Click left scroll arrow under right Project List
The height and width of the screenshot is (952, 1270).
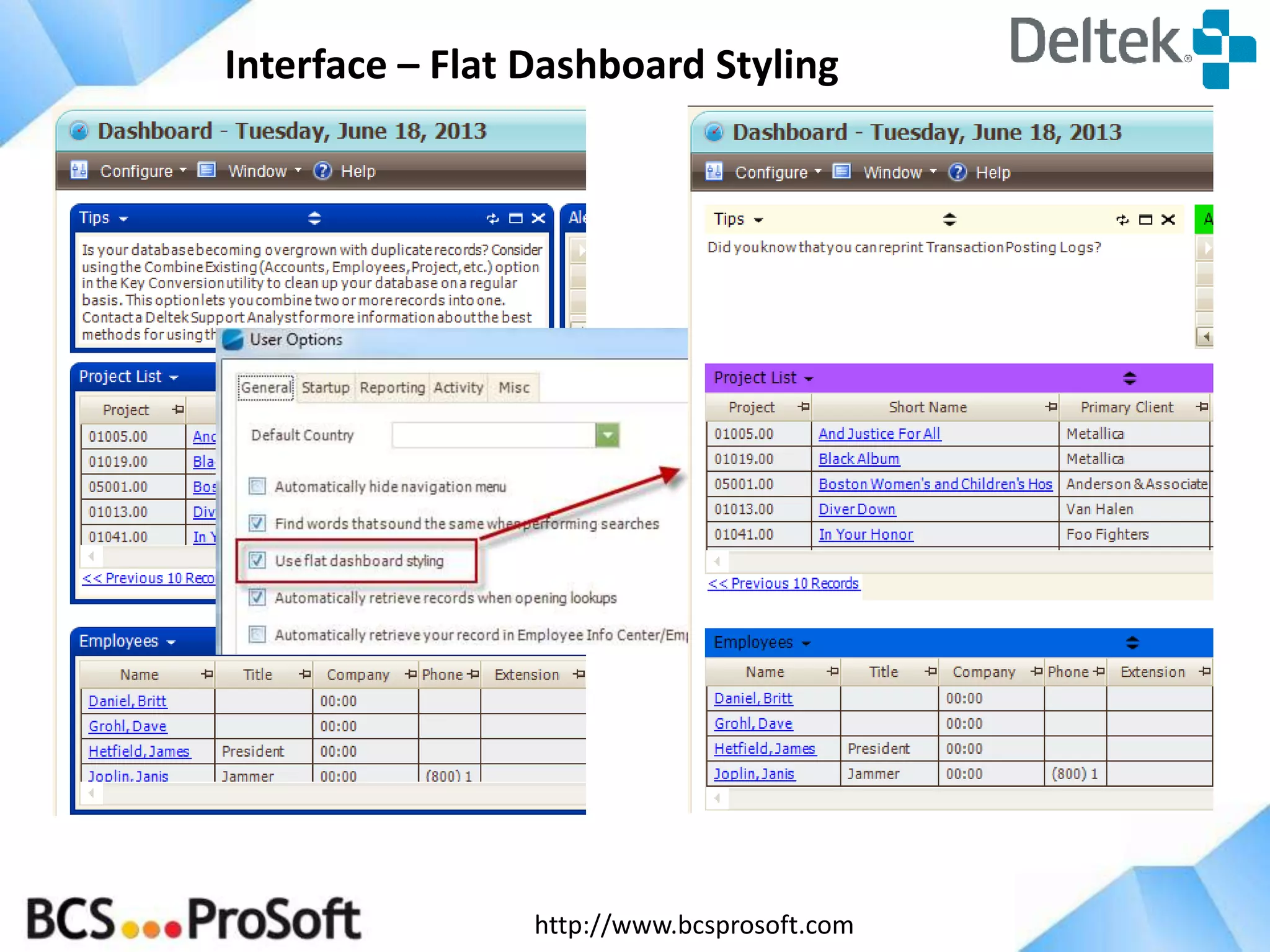[717, 562]
